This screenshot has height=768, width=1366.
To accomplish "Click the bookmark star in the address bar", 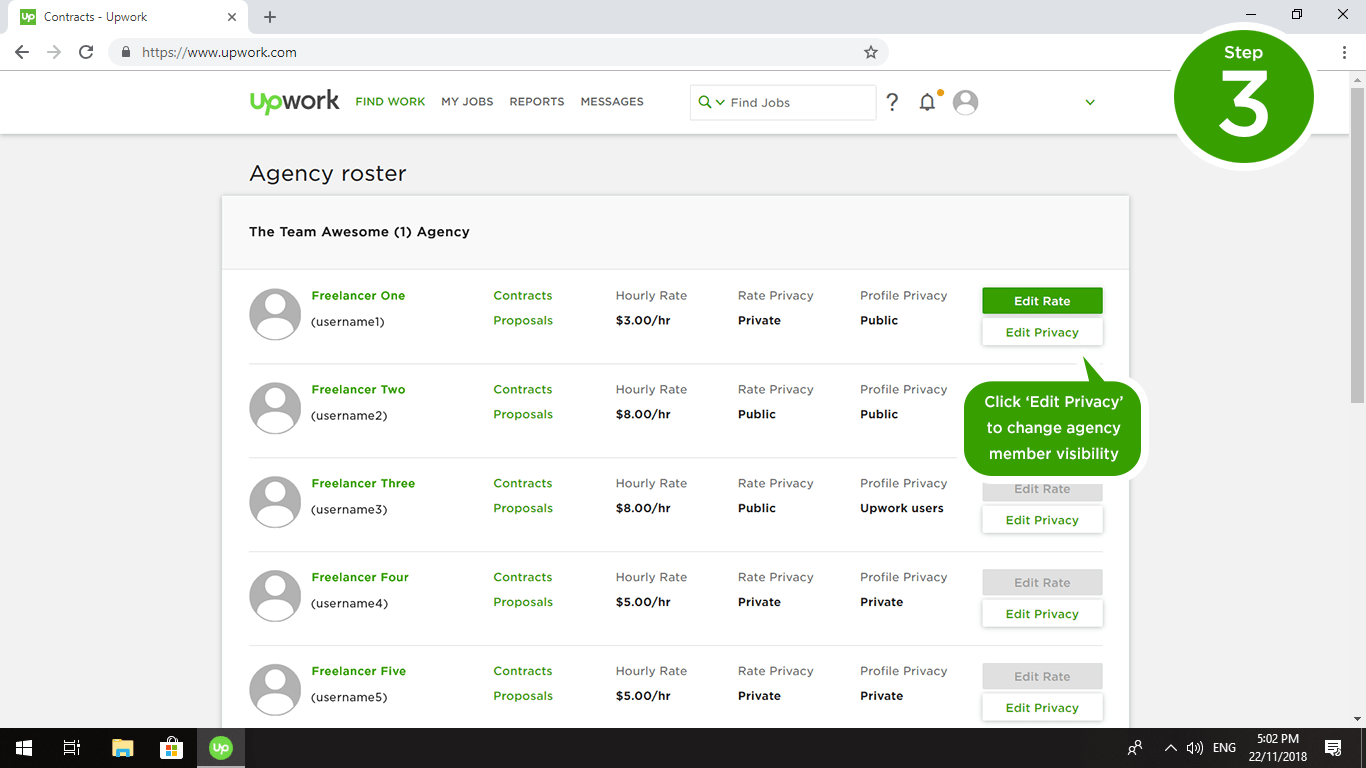I will (x=870, y=52).
